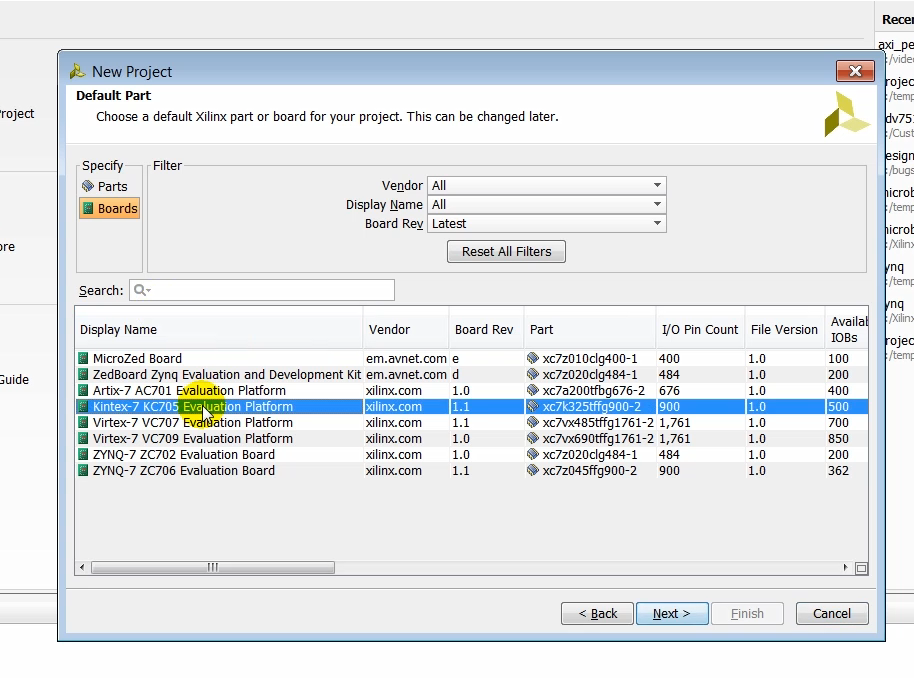Proceed with the Next button
The image size is (914, 678).
pos(672,614)
